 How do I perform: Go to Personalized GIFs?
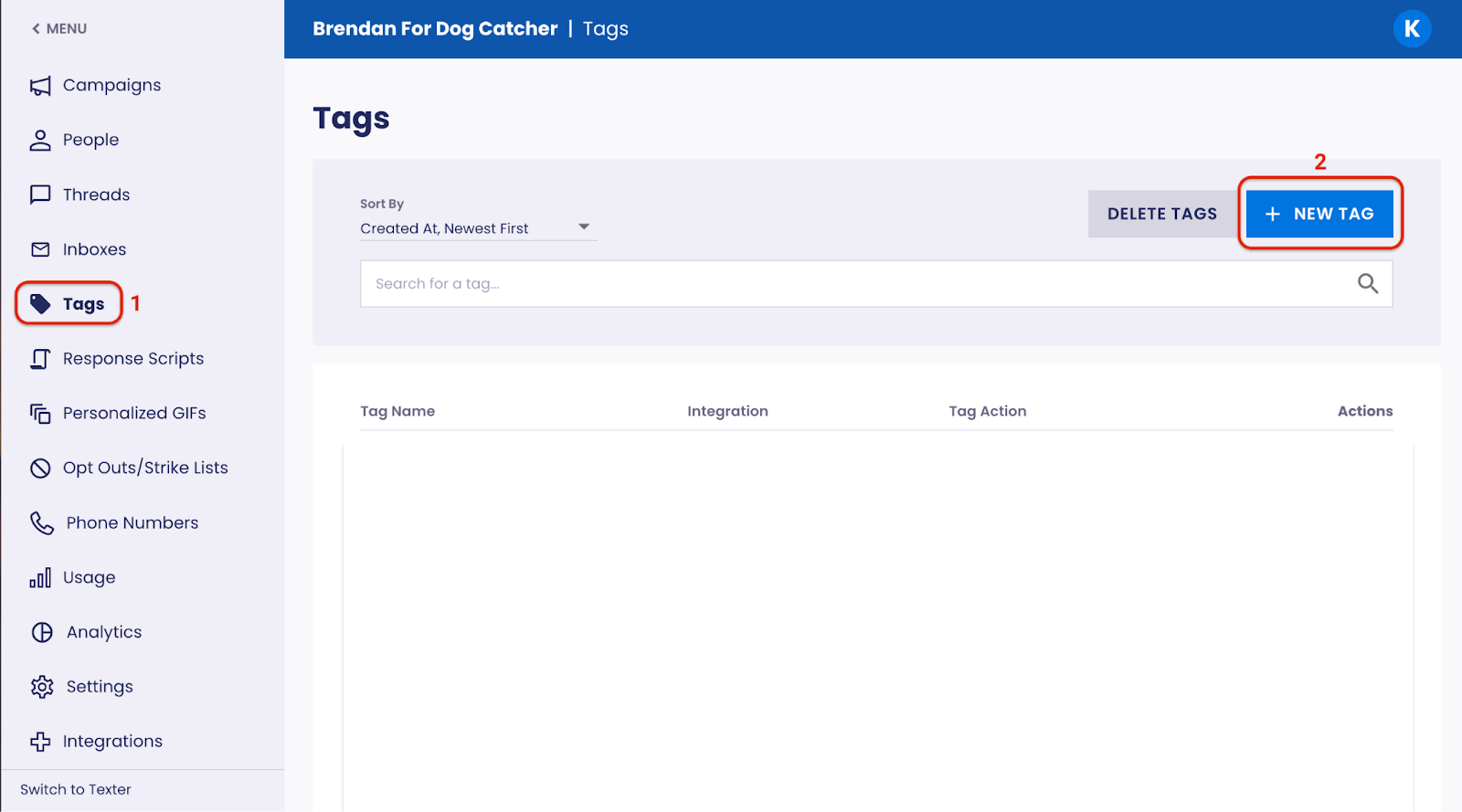click(134, 413)
